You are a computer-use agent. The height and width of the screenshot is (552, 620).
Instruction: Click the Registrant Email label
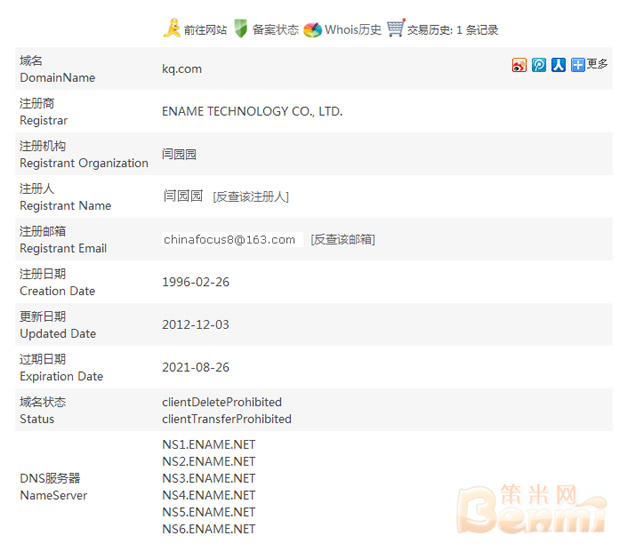tap(63, 248)
